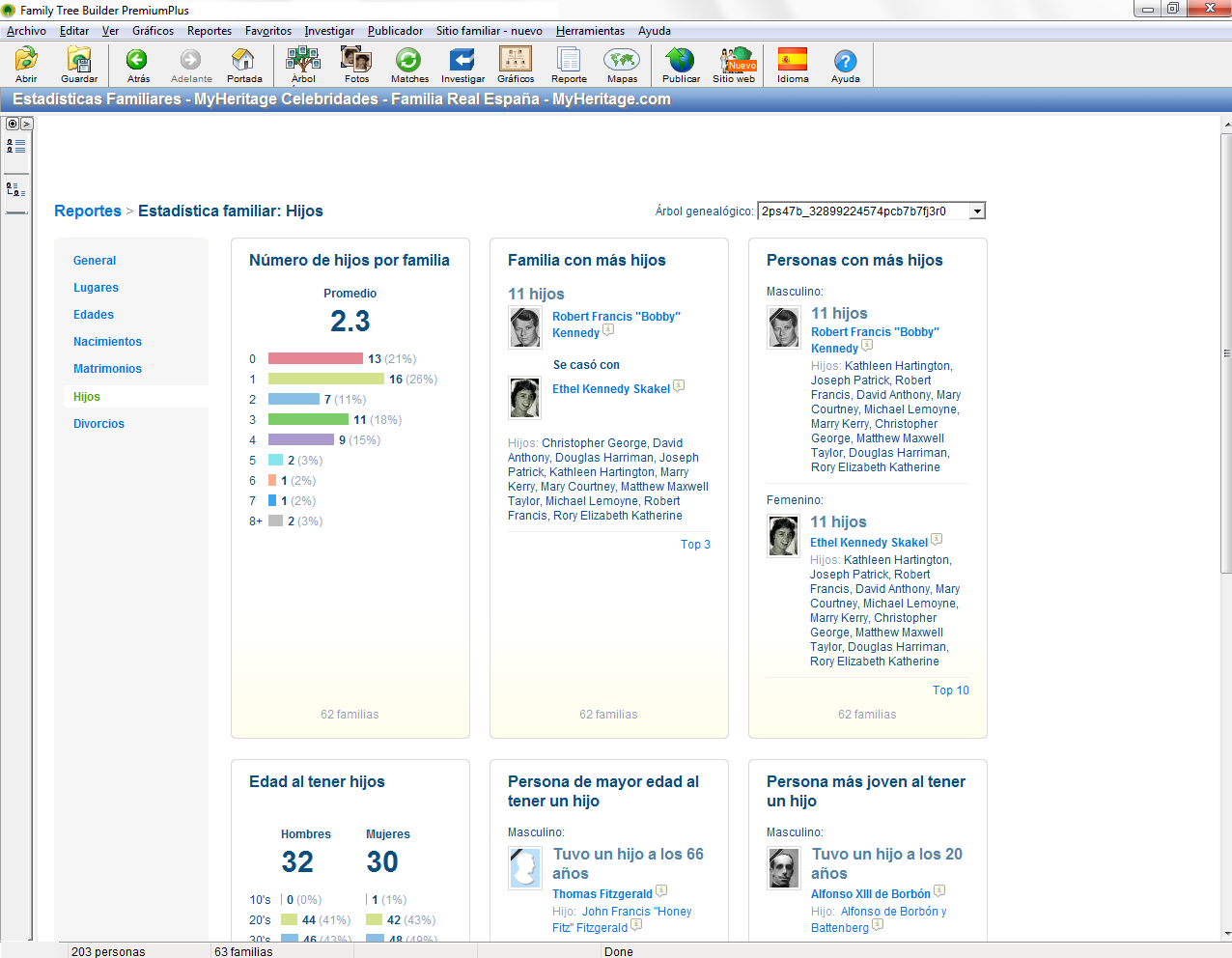Click note icon beside Thomas Fitzgerald
The width and height of the screenshot is (1232, 958).
661,891
